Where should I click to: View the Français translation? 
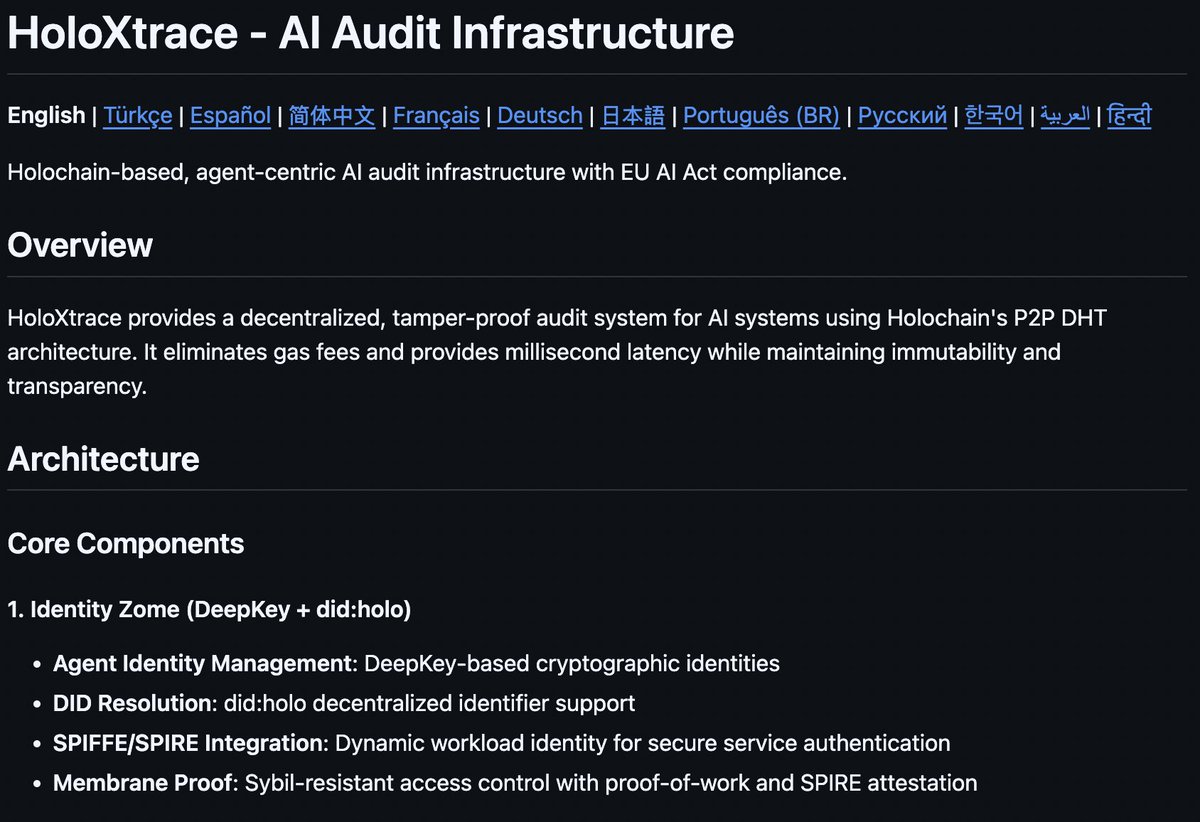[x=436, y=115]
